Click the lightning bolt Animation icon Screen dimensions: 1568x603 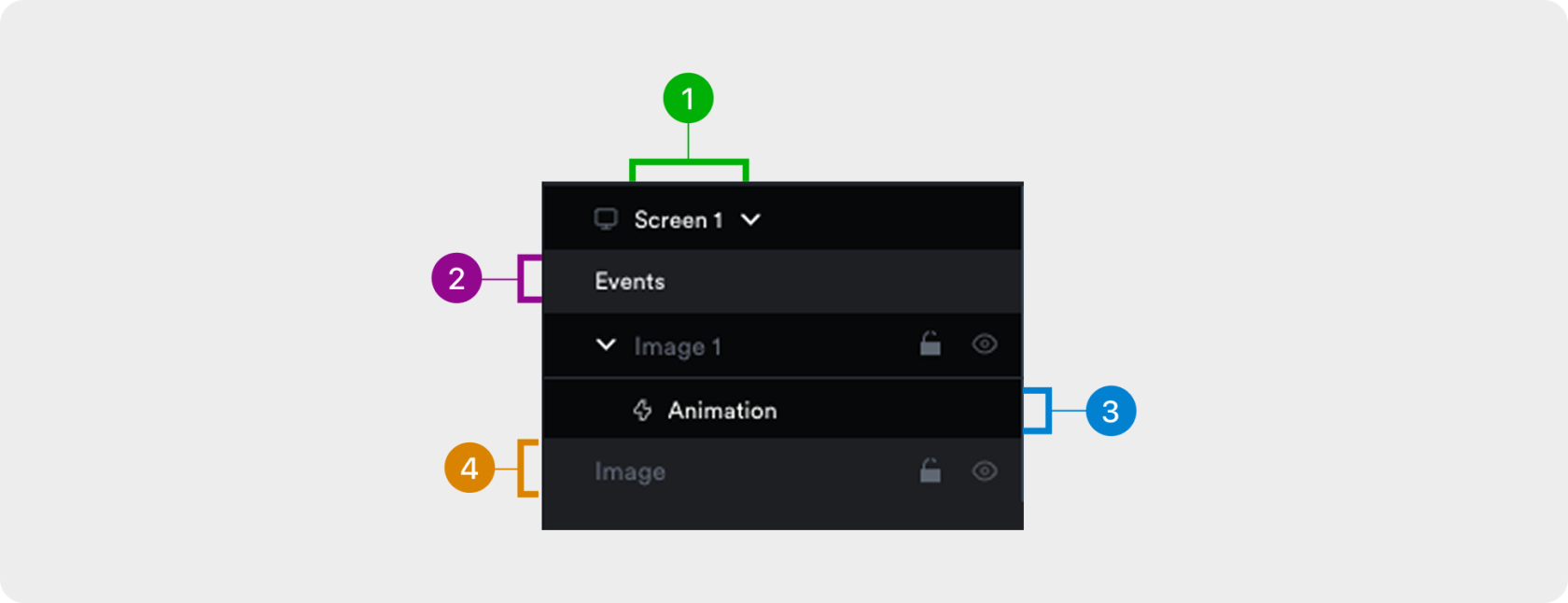[642, 411]
